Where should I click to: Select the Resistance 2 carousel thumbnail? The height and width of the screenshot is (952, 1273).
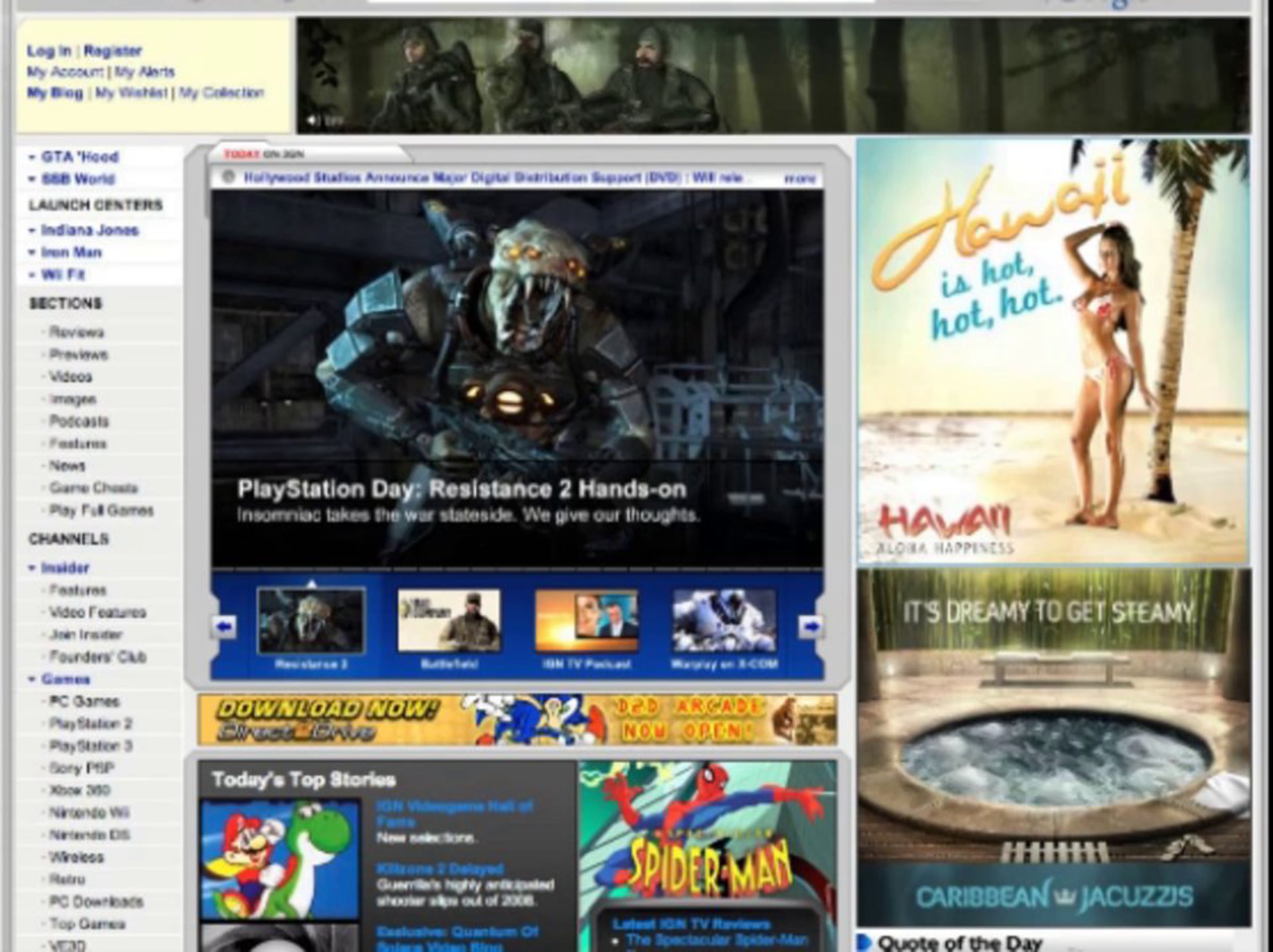click(311, 621)
